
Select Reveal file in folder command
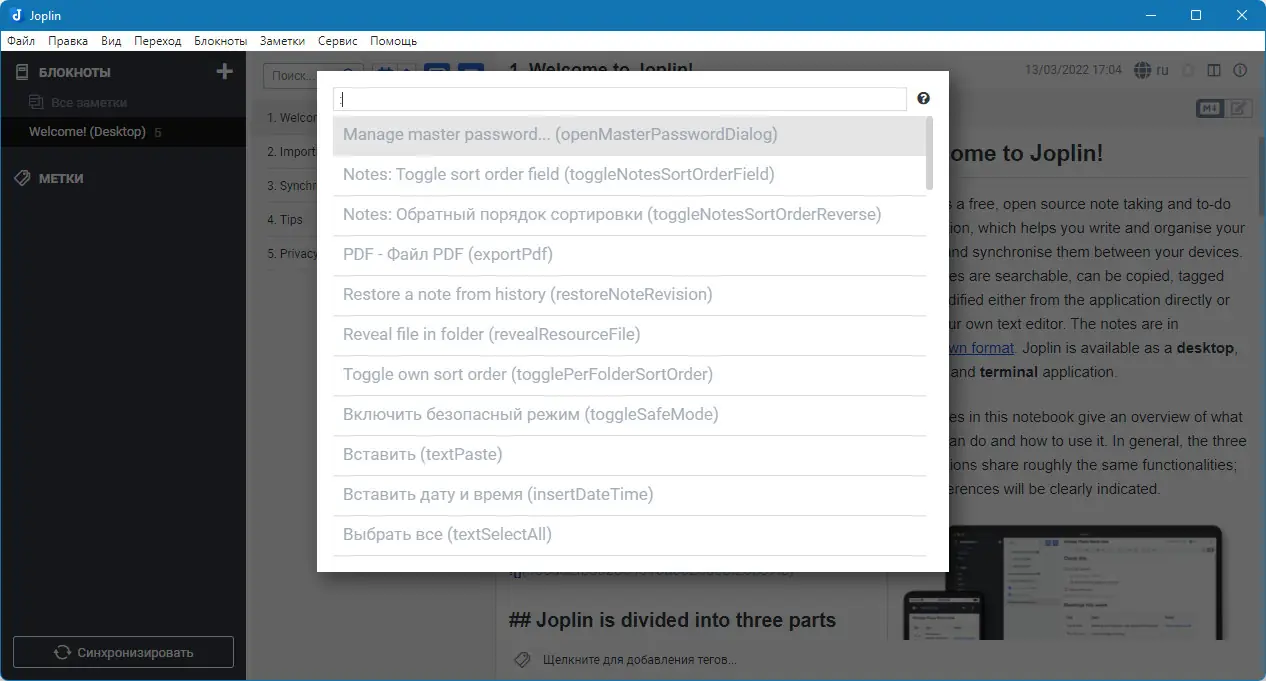[x=629, y=335]
